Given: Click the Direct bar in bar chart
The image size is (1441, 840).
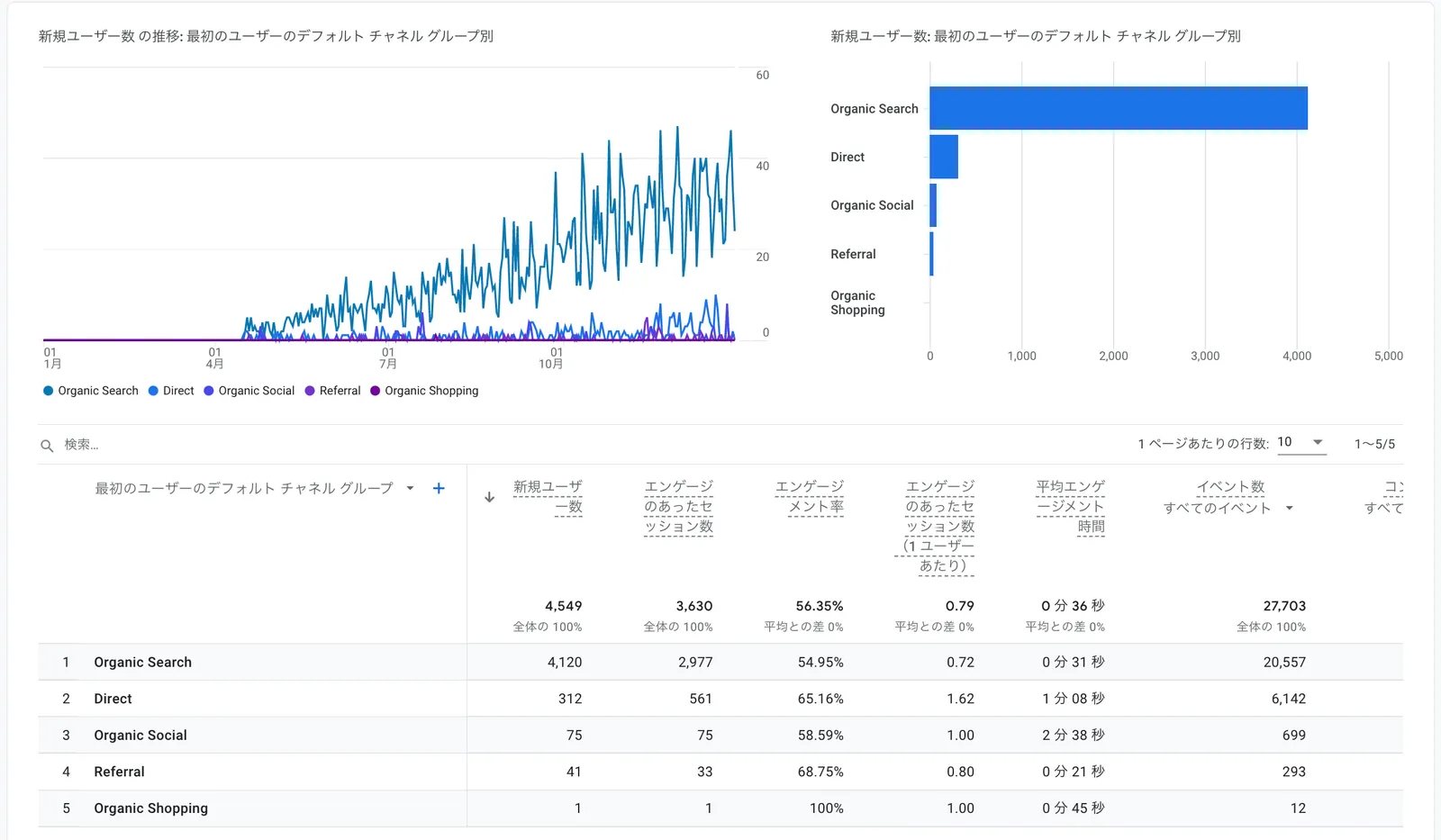Looking at the screenshot, I should click(x=943, y=157).
